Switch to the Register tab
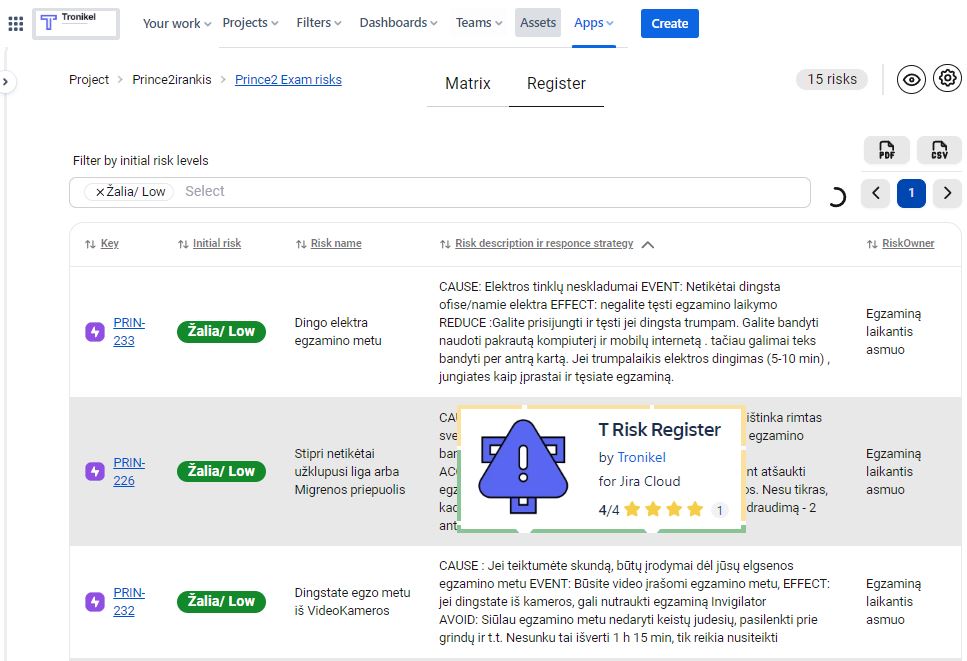 (556, 83)
